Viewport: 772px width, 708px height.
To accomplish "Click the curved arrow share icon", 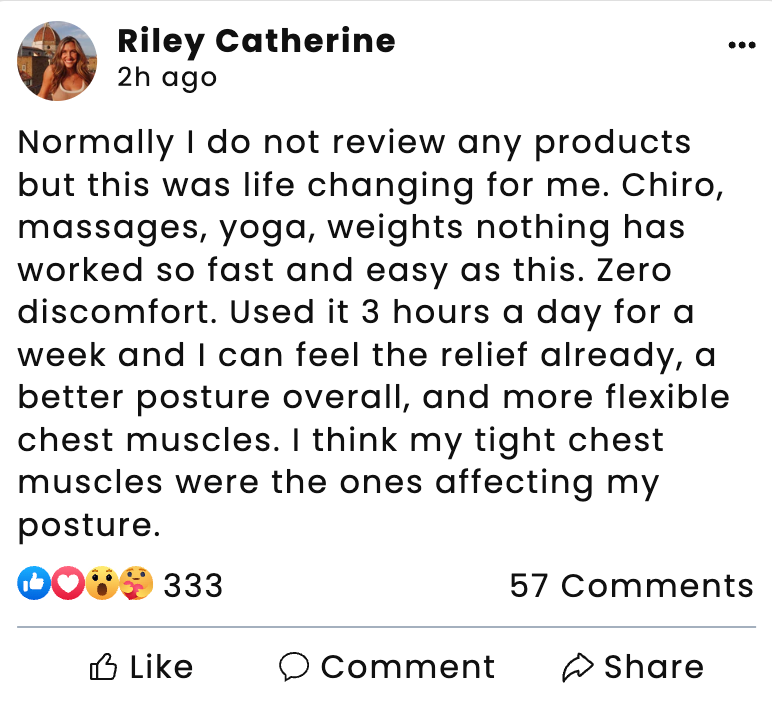I will tap(578, 667).
